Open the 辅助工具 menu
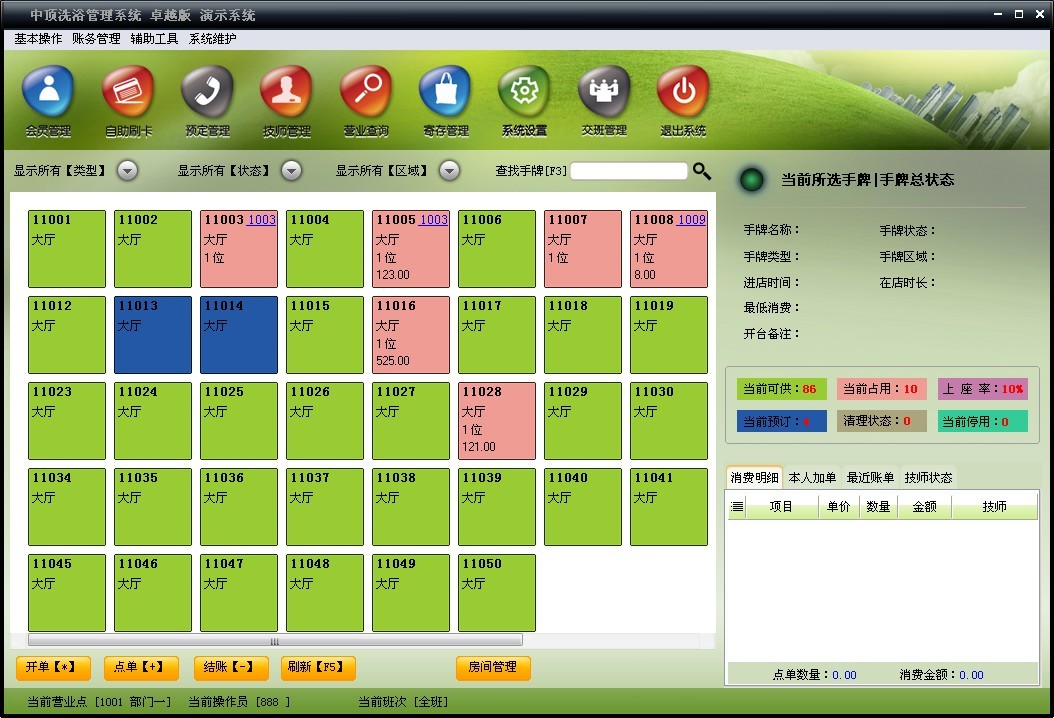Image resolution: width=1054 pixels, height=718 pixels. point(154,39)
